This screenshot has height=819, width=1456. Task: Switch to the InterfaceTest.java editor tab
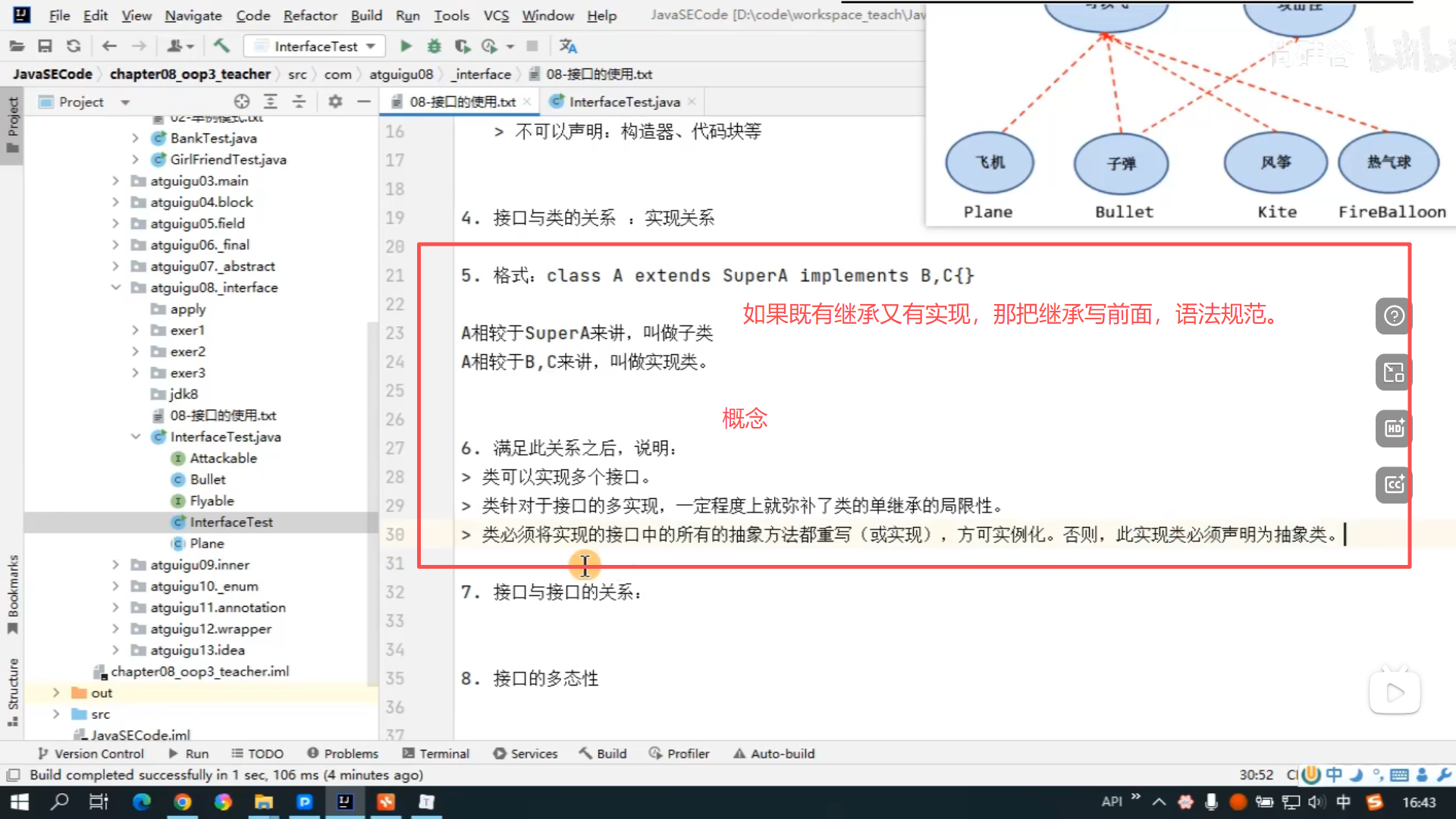(623, 102)
